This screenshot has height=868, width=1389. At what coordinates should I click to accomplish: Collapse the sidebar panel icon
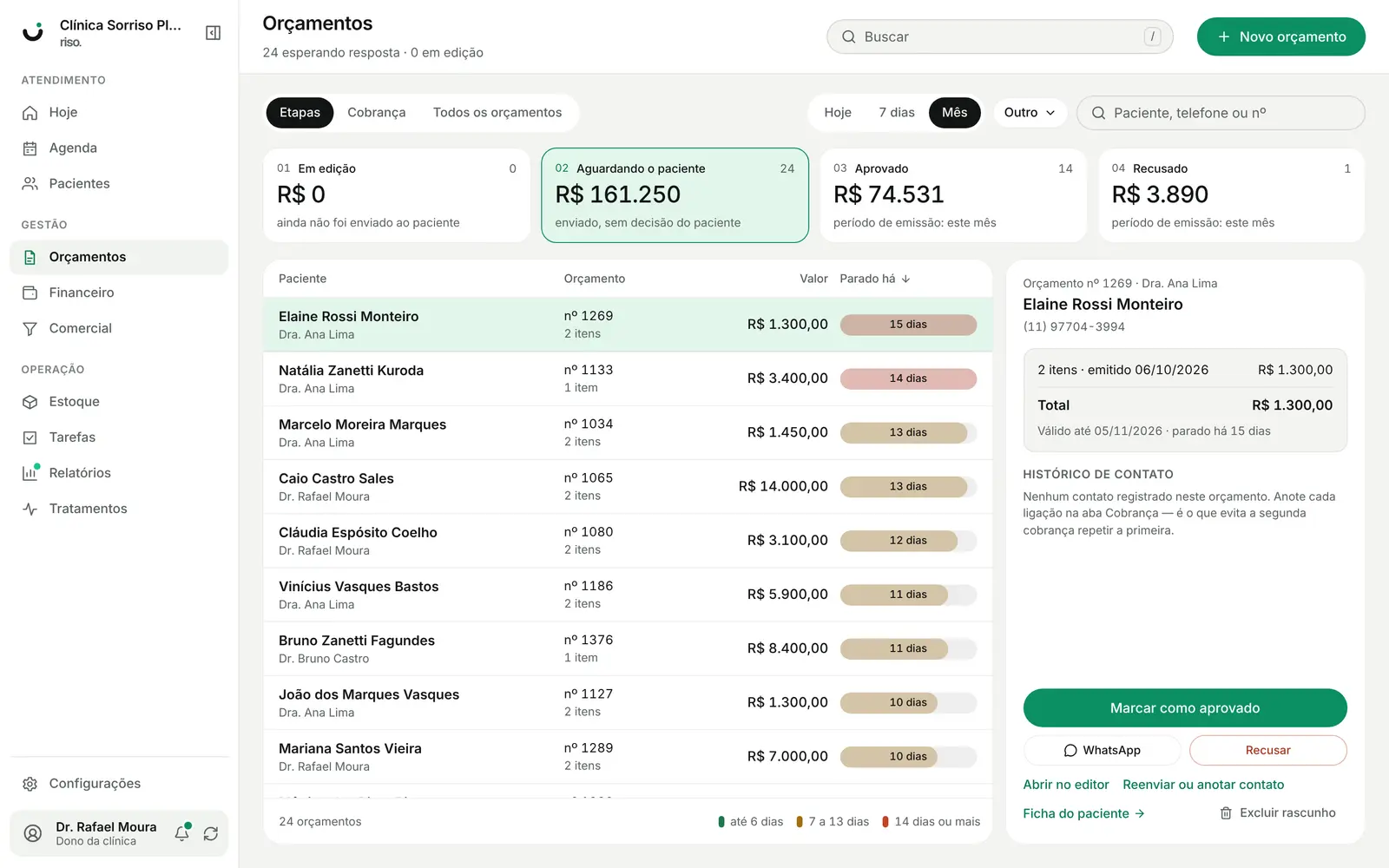click(213, 33)
